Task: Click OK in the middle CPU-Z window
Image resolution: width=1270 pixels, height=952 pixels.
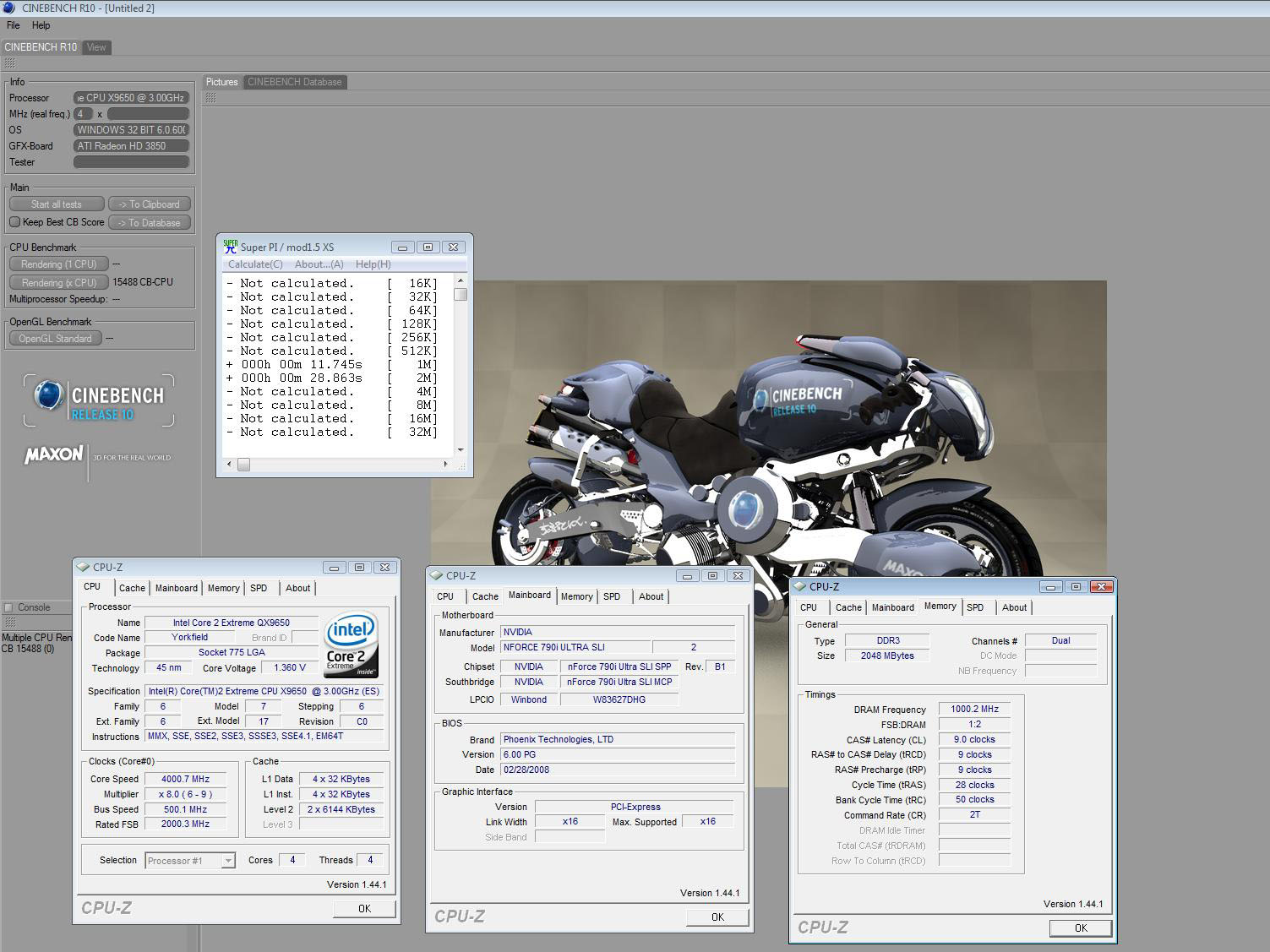Action: tap(717, 917)
